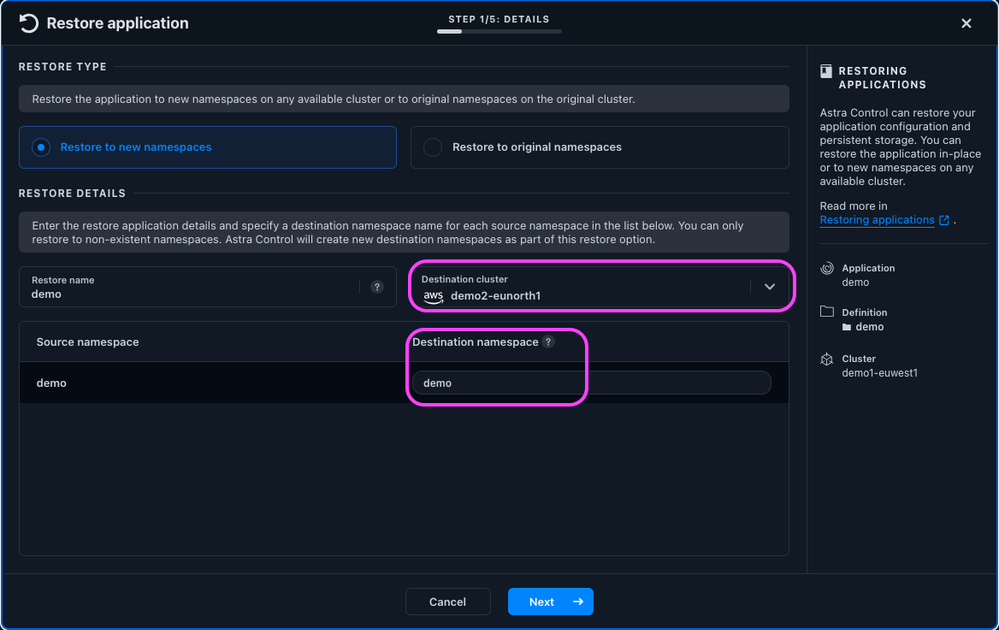Open the Destination cluster dropdown
The height and width of the screenshot is (630, 999).
(600, 287)
